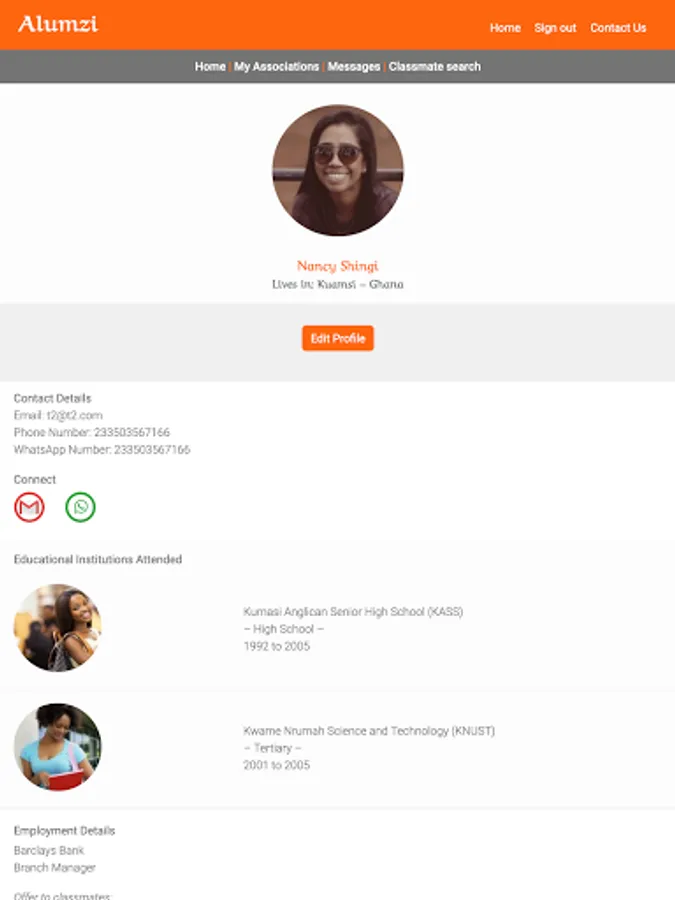Open Nancy Shingi's profile photo

pos(338,170)
